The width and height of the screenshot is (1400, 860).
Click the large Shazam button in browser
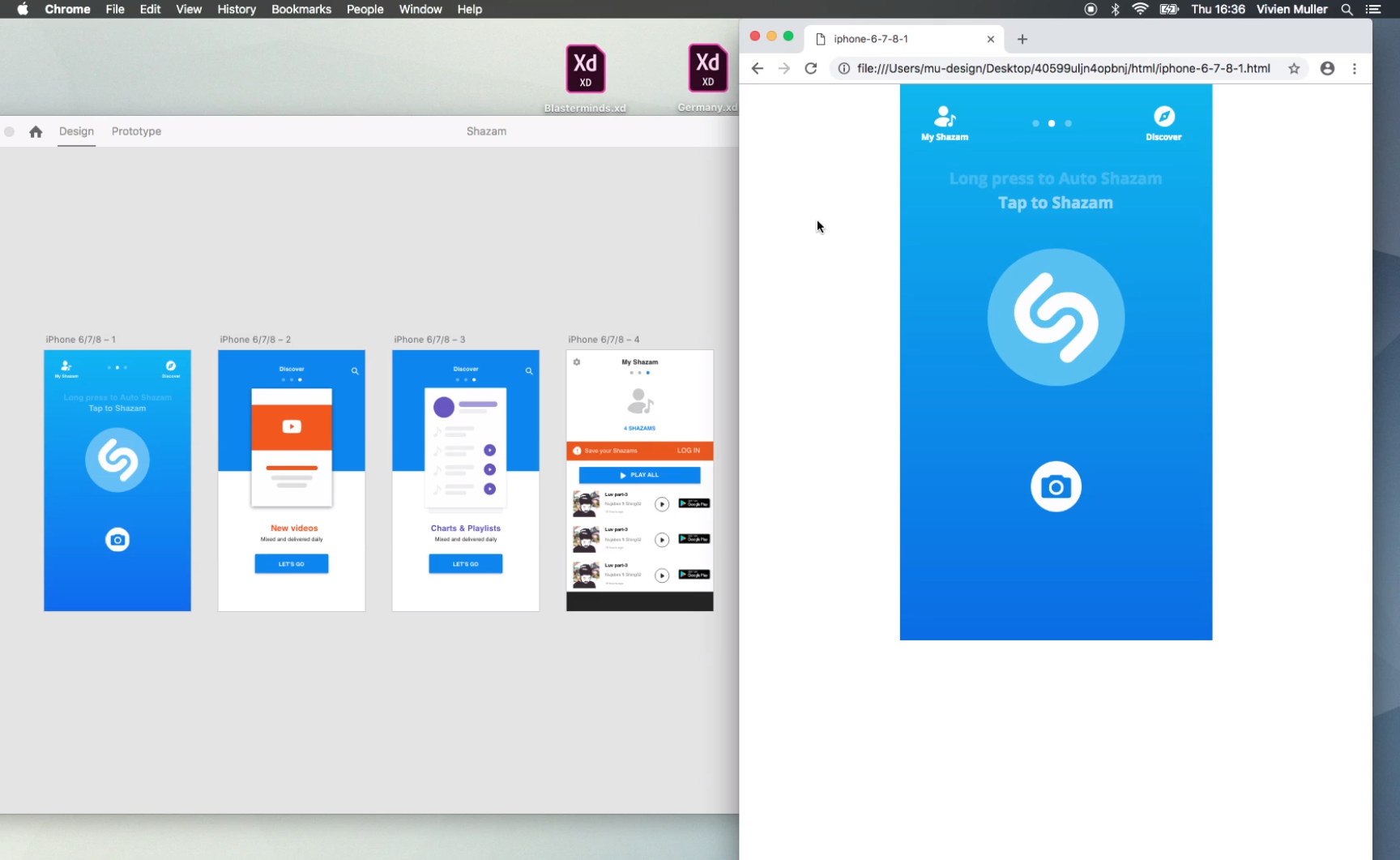[x=1056, y=317]
